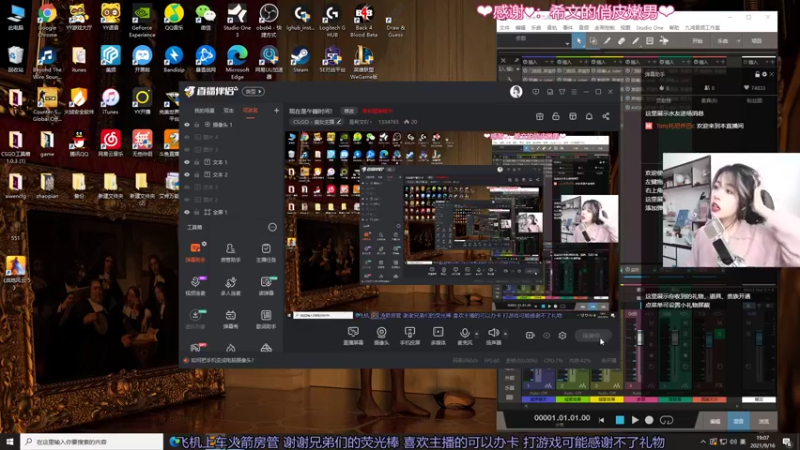Click the share icon in streaming app header
The image size is (800, 450).
tap(606, 116)
